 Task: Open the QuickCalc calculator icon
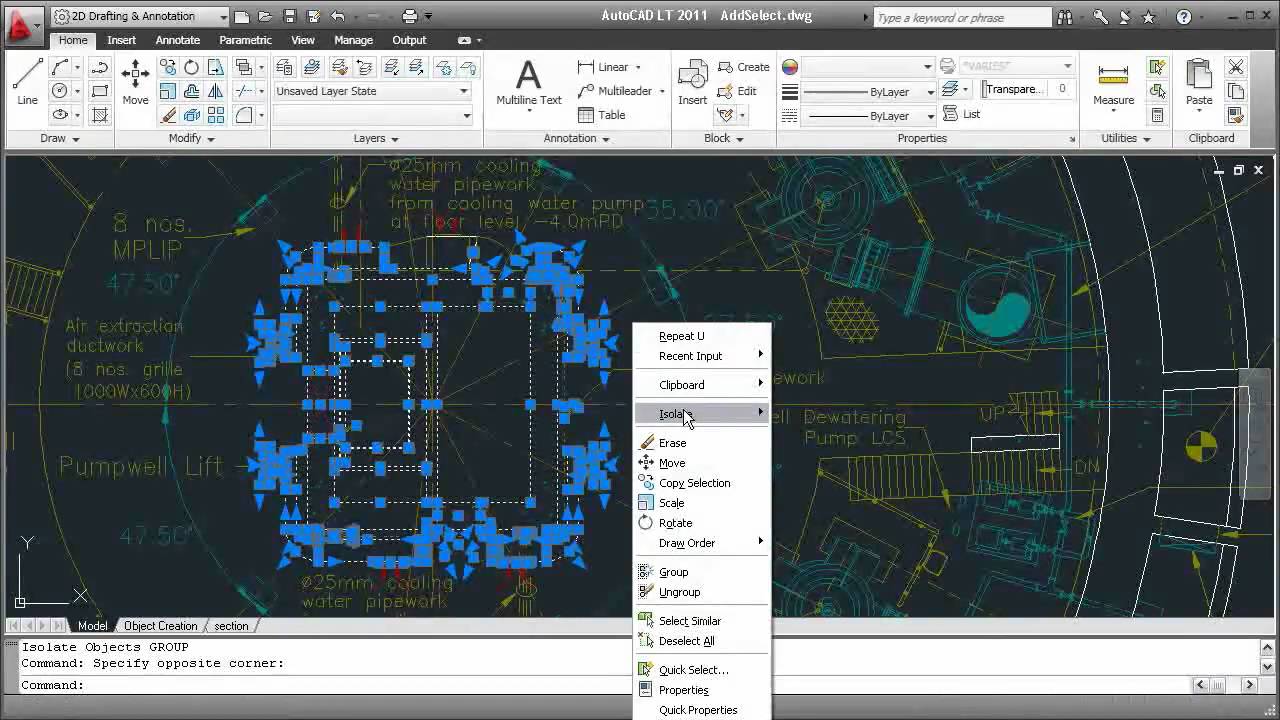pyautogui.click(x=1157, y=115)
